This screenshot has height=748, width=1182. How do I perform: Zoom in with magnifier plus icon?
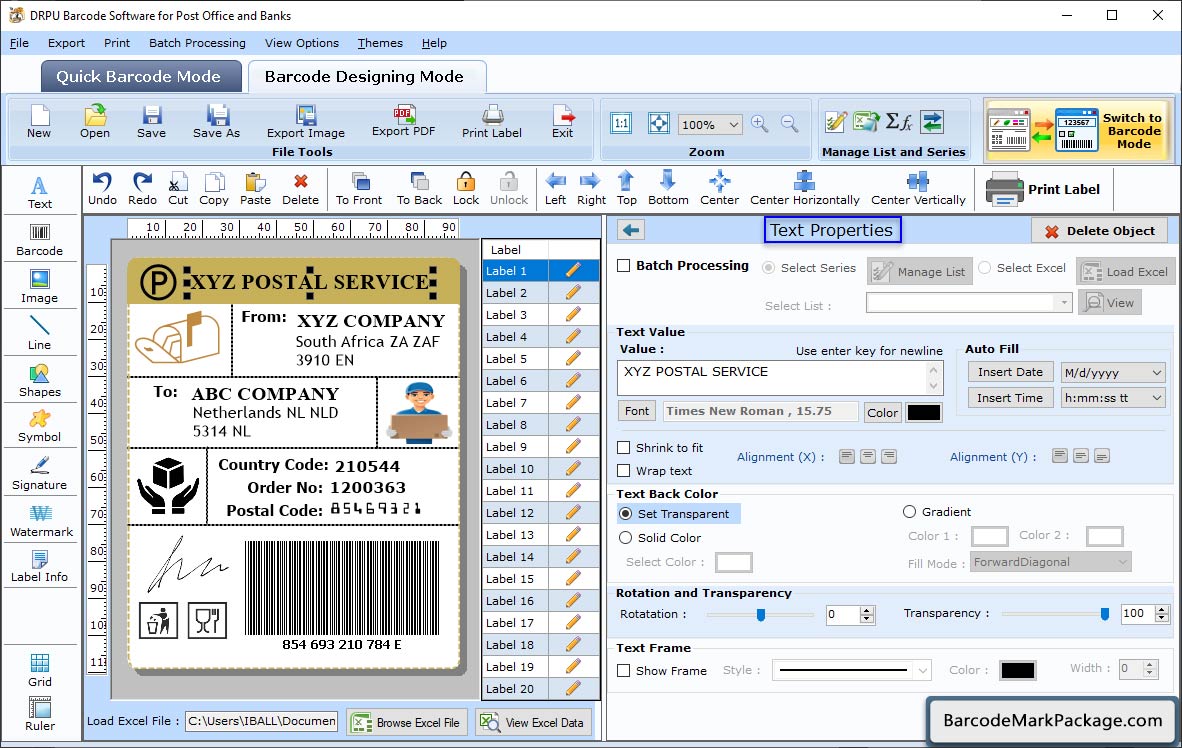pyautogui.click(x=760, y=124)
